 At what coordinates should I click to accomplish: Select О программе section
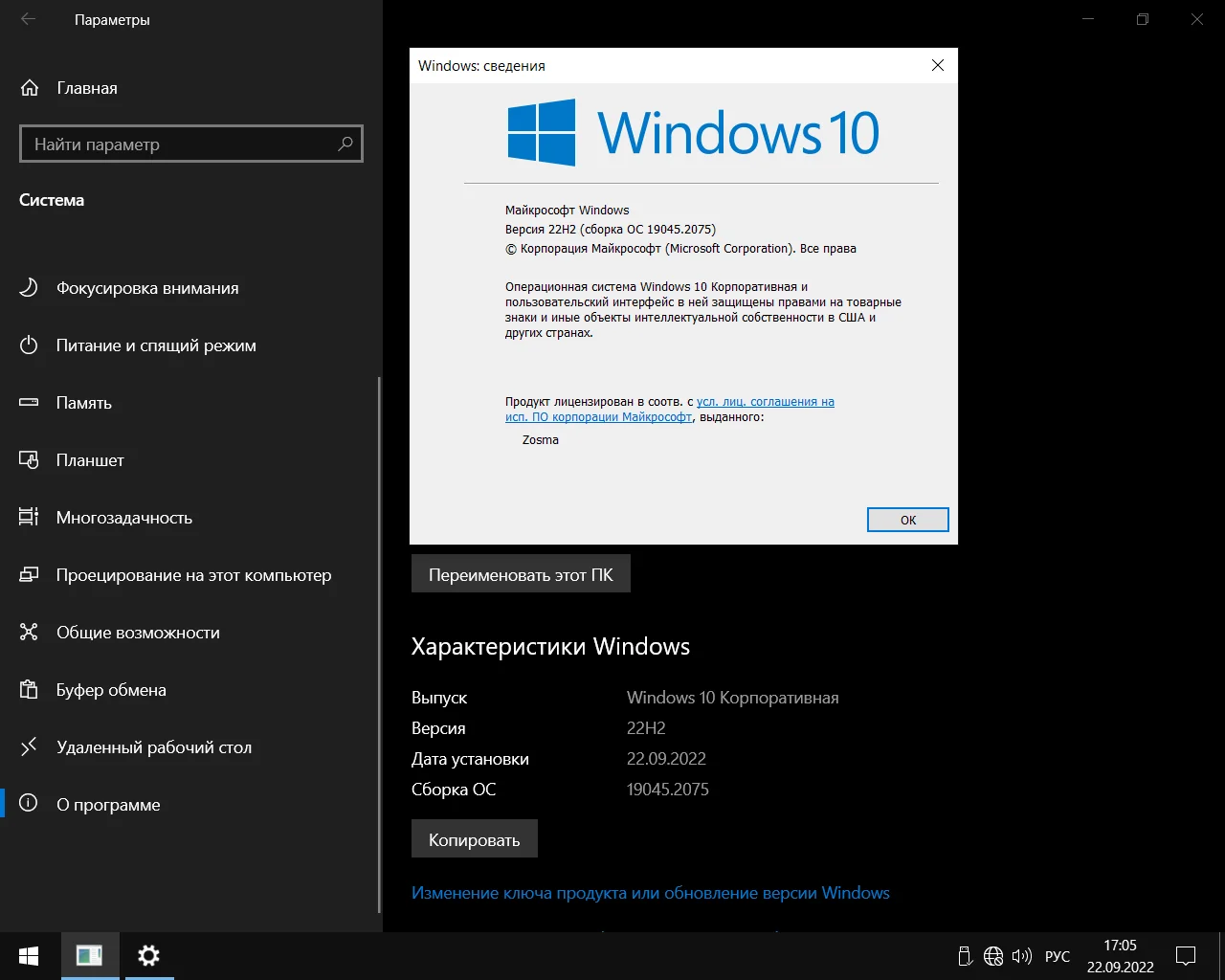(189, 805)
